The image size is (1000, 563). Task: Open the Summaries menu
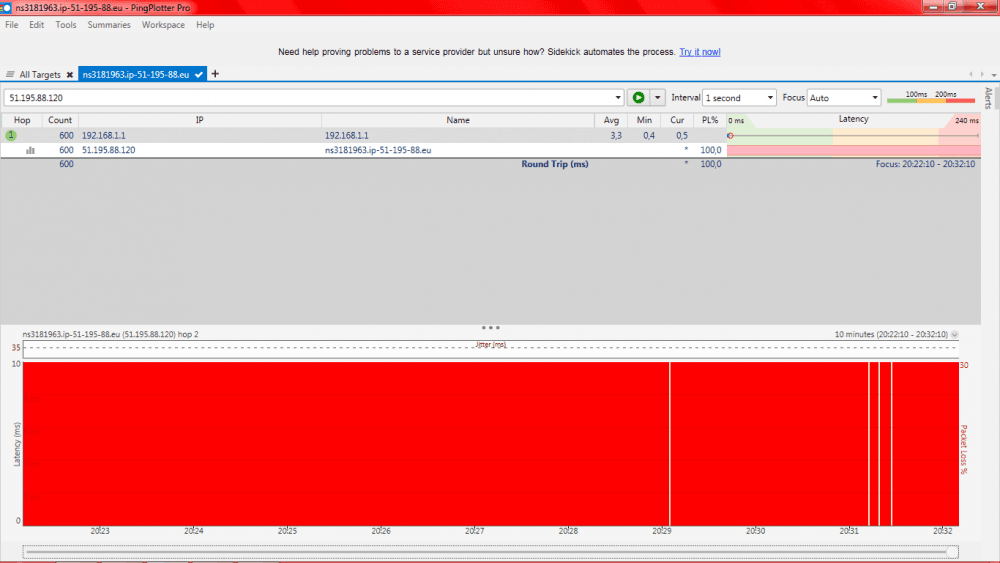point(108,25)
